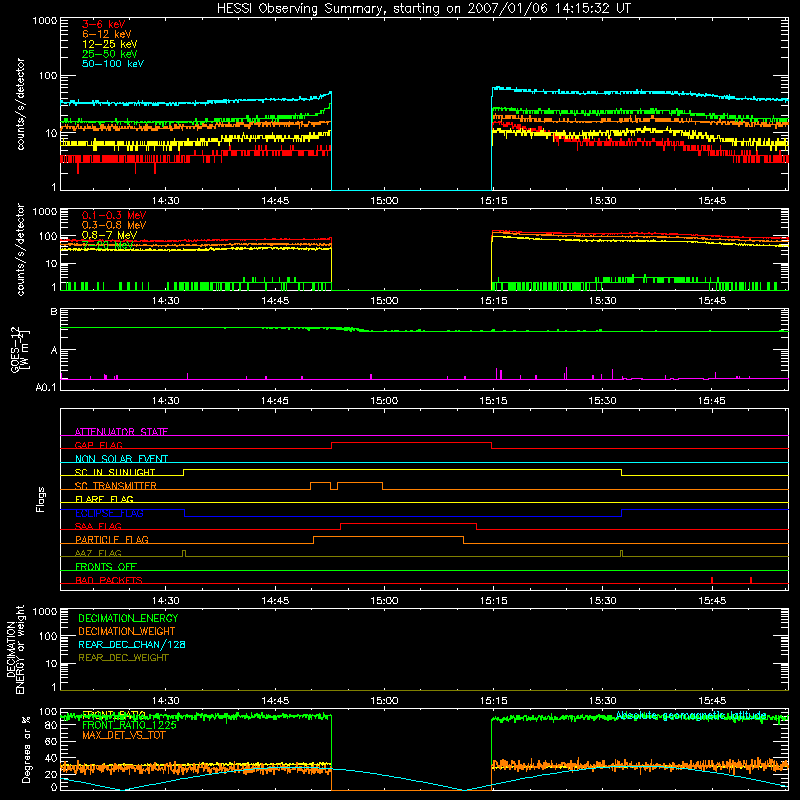This screenshot has height=800, width=800.
Task: Select the ECLIPSE_FLAG label
Action: [x=109, y=513]
